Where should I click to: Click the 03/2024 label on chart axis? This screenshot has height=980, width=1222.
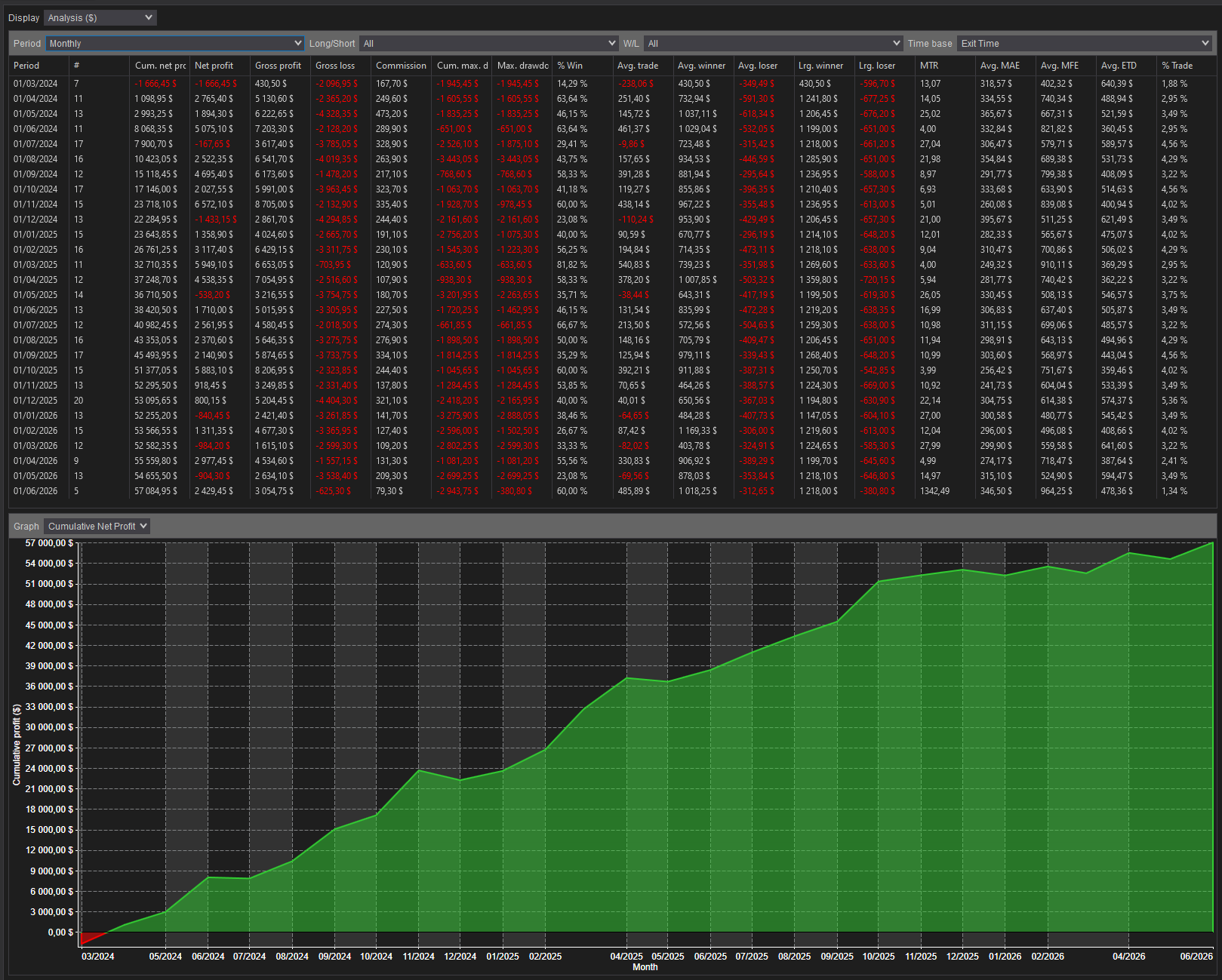click(98, 957)
